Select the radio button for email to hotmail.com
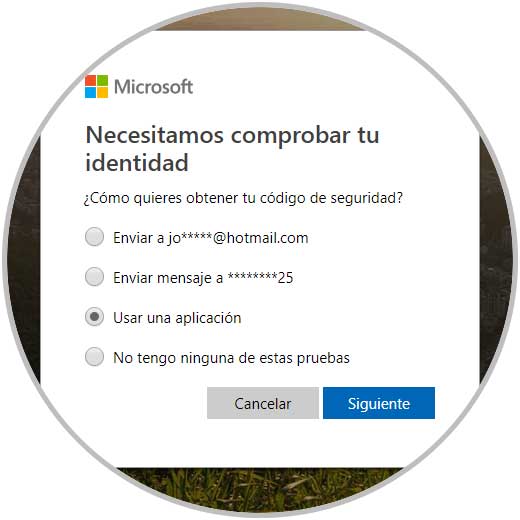This screenshot has width=520, height=520. coord(94,237)
